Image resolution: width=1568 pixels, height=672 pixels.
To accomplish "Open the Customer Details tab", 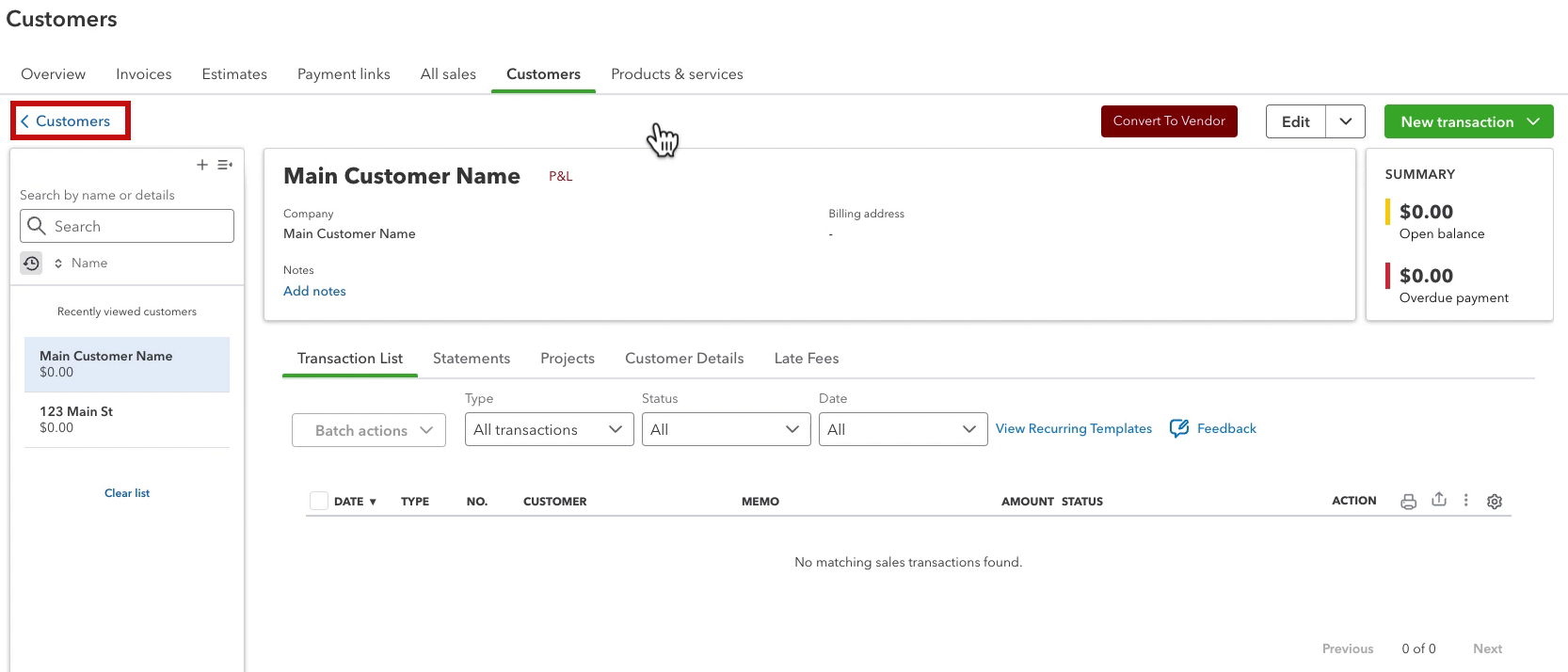I will point(684,359).
